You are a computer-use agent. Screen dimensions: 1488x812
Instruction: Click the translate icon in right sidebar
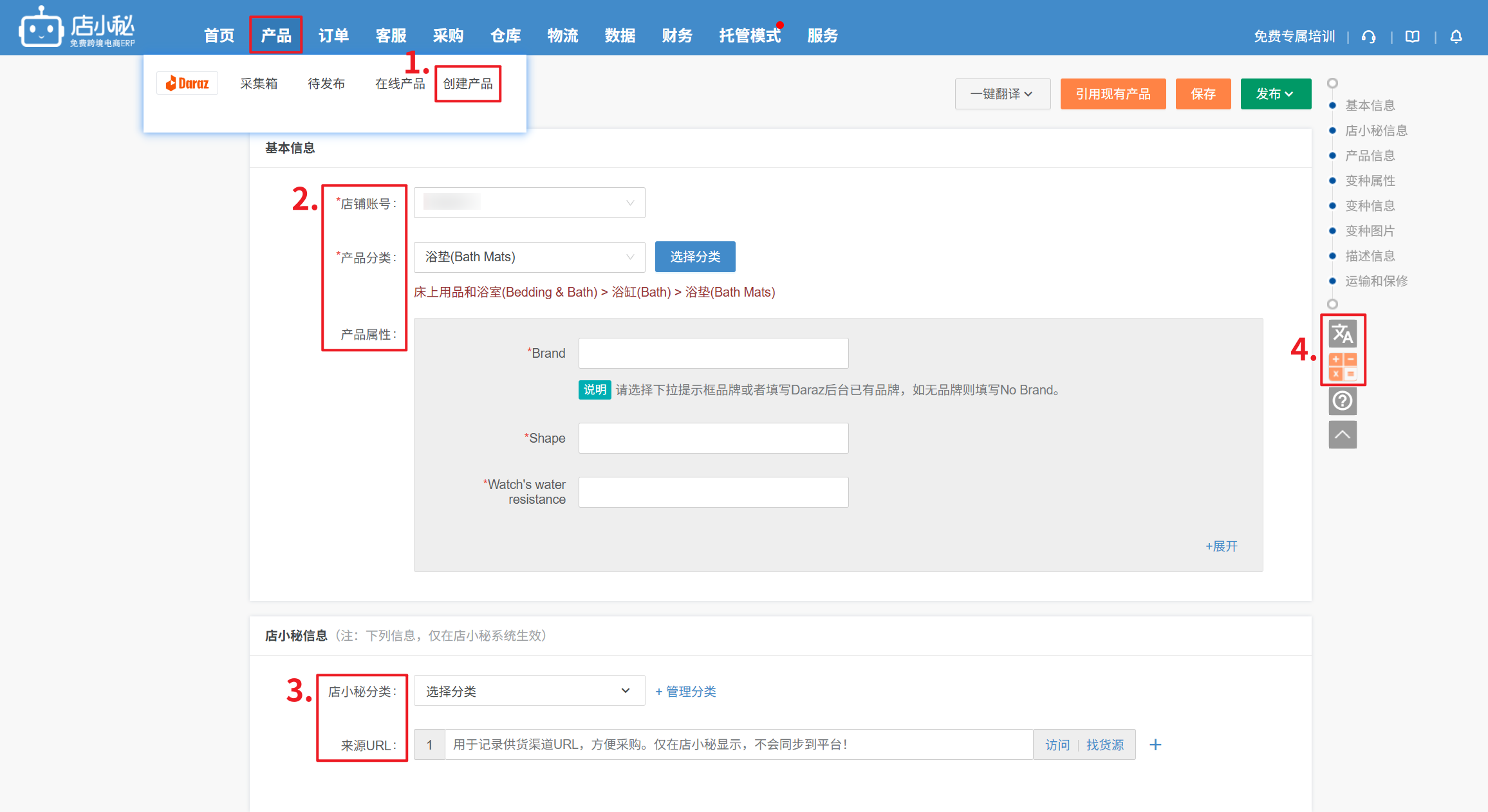pos(1343,334)
